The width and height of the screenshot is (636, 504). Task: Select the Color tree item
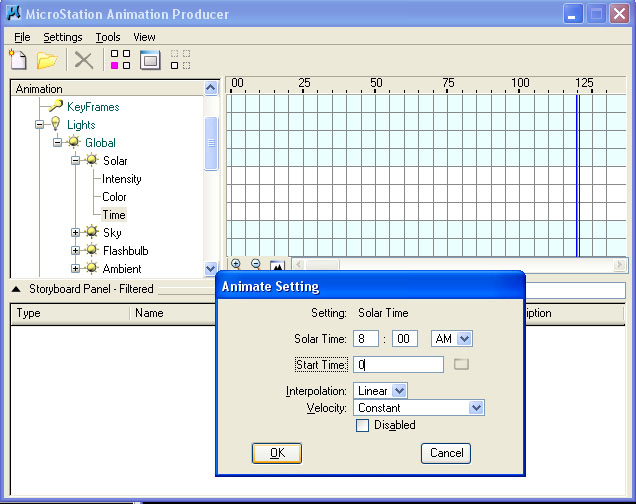point(114,197)
